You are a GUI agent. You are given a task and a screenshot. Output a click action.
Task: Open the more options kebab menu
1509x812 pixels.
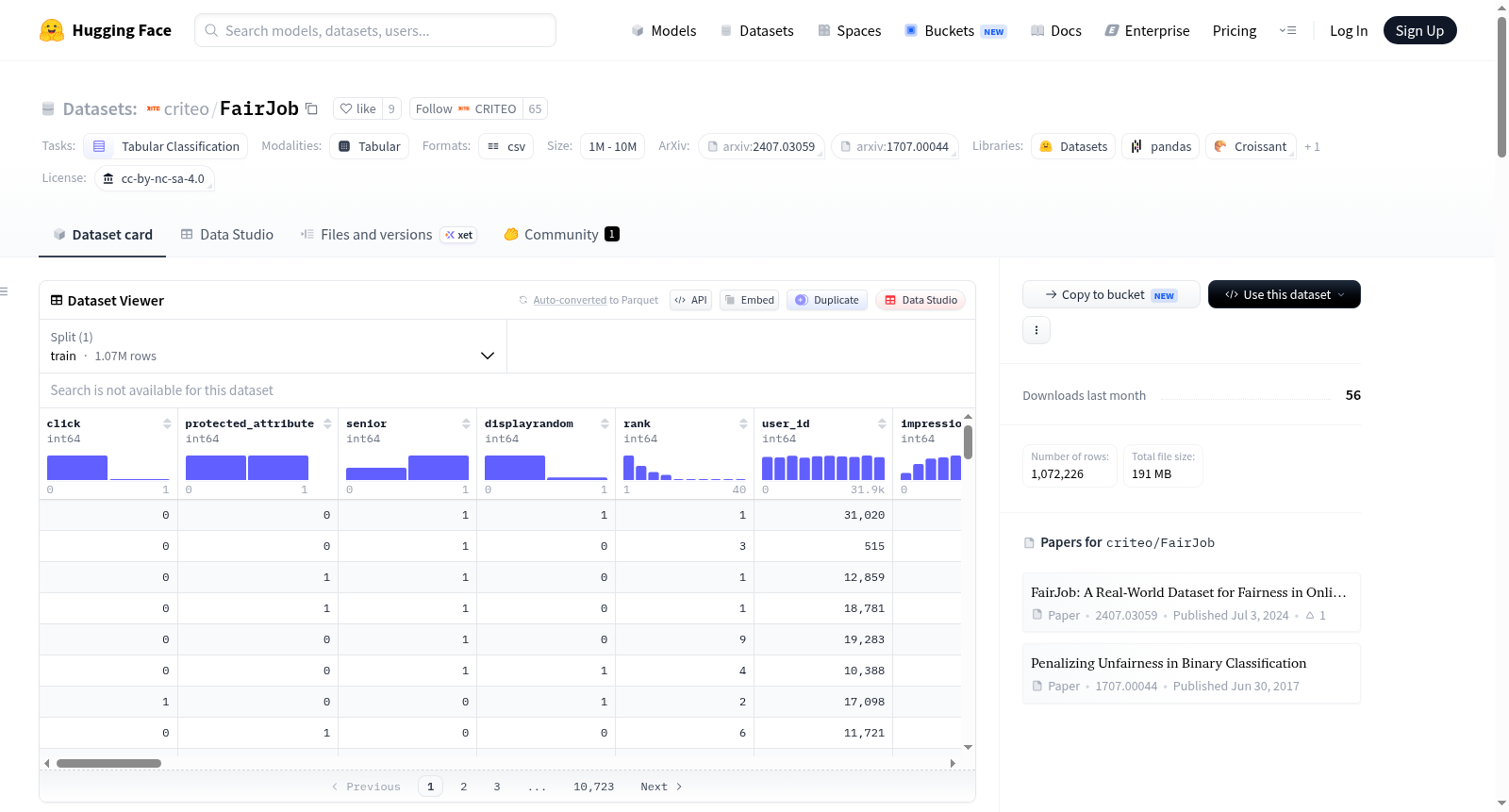tap(1036, 330)
